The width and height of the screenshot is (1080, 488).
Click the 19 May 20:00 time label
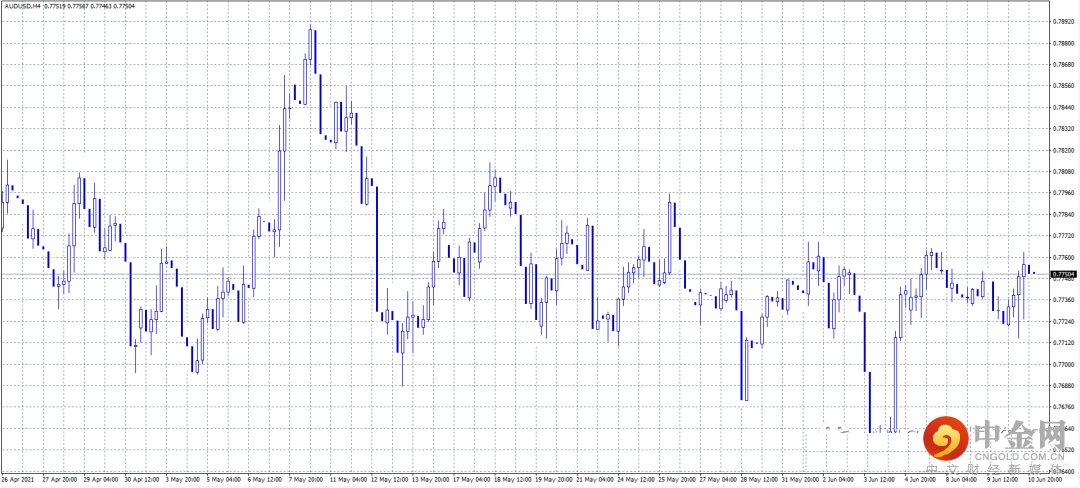click(x=553, y=479)
